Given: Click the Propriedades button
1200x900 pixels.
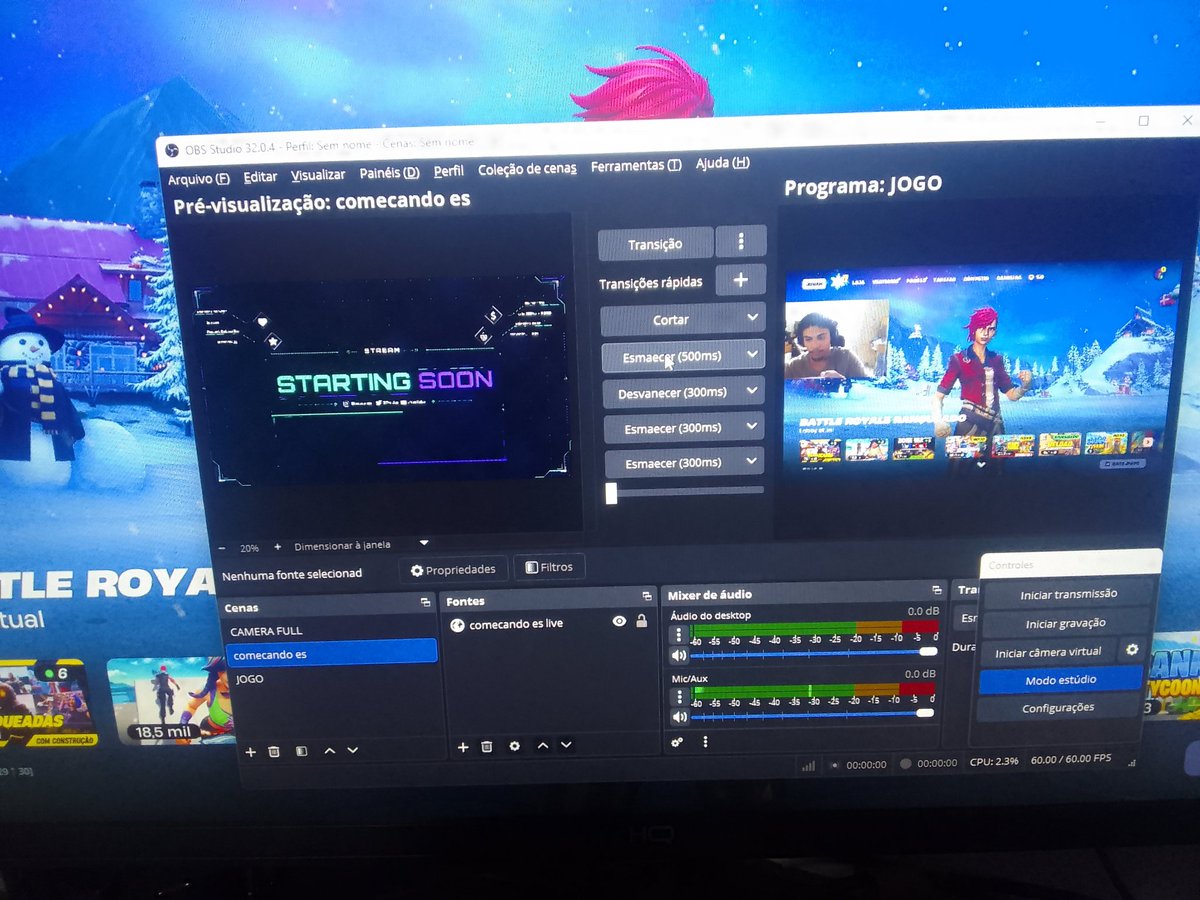Looking at the screenshot, I should [x=452, y=569].
